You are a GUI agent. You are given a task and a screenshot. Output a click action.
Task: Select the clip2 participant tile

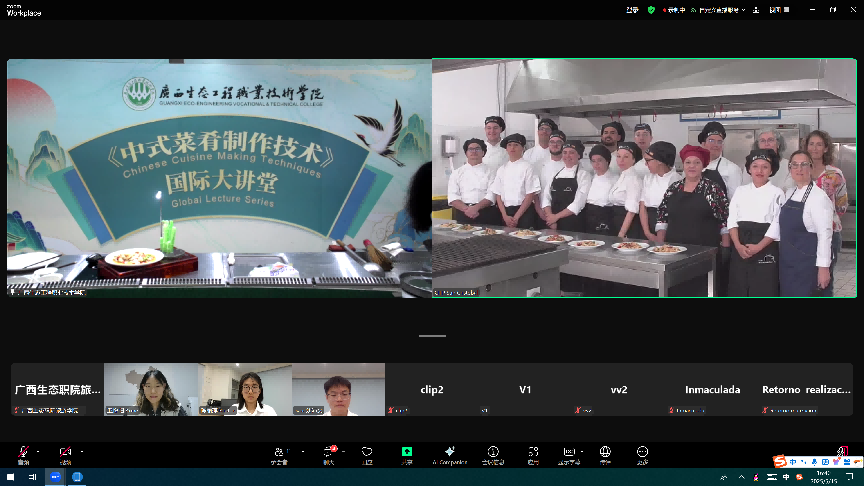tap(432, 389)
